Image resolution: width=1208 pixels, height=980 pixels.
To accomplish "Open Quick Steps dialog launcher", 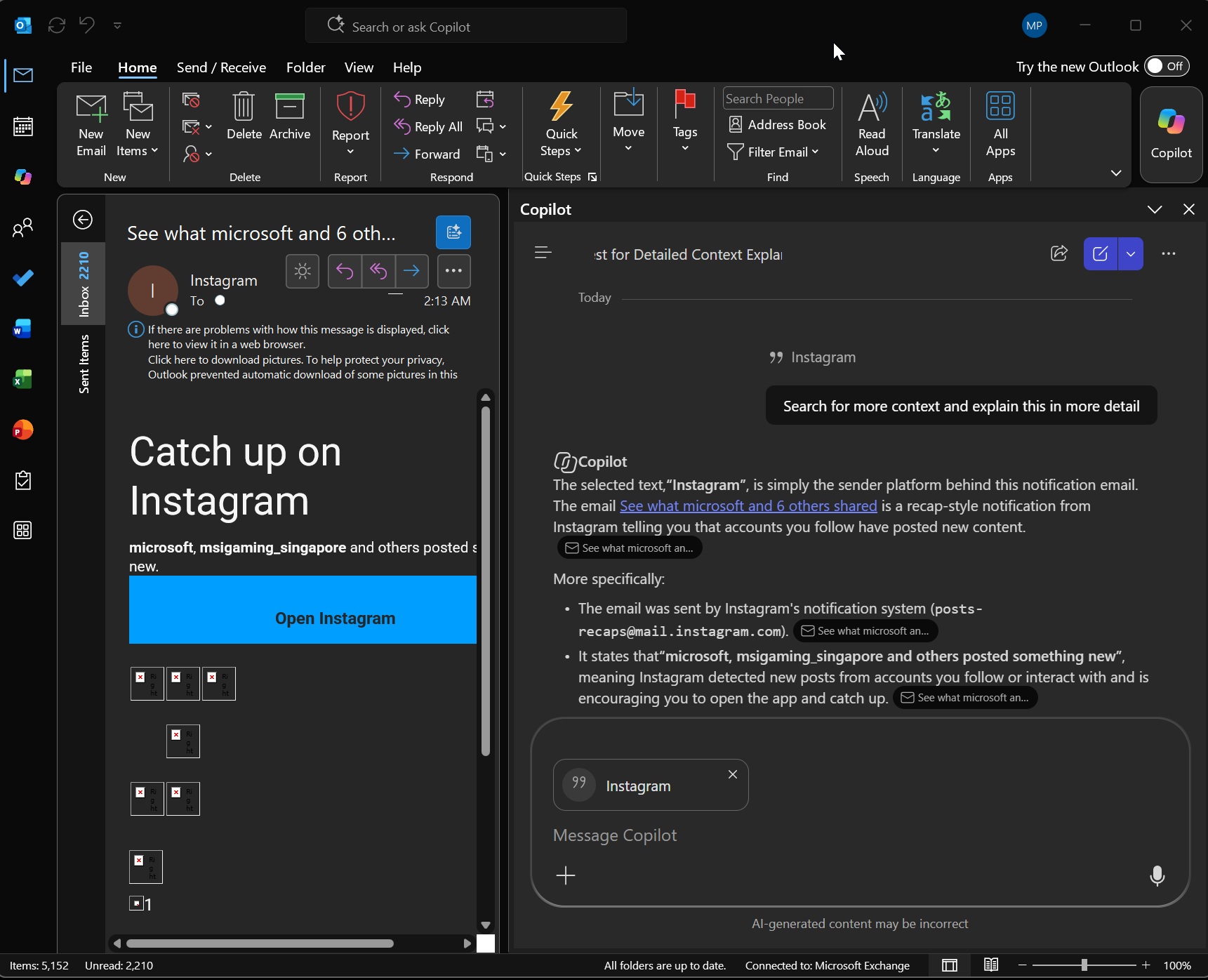I will 592,177.
